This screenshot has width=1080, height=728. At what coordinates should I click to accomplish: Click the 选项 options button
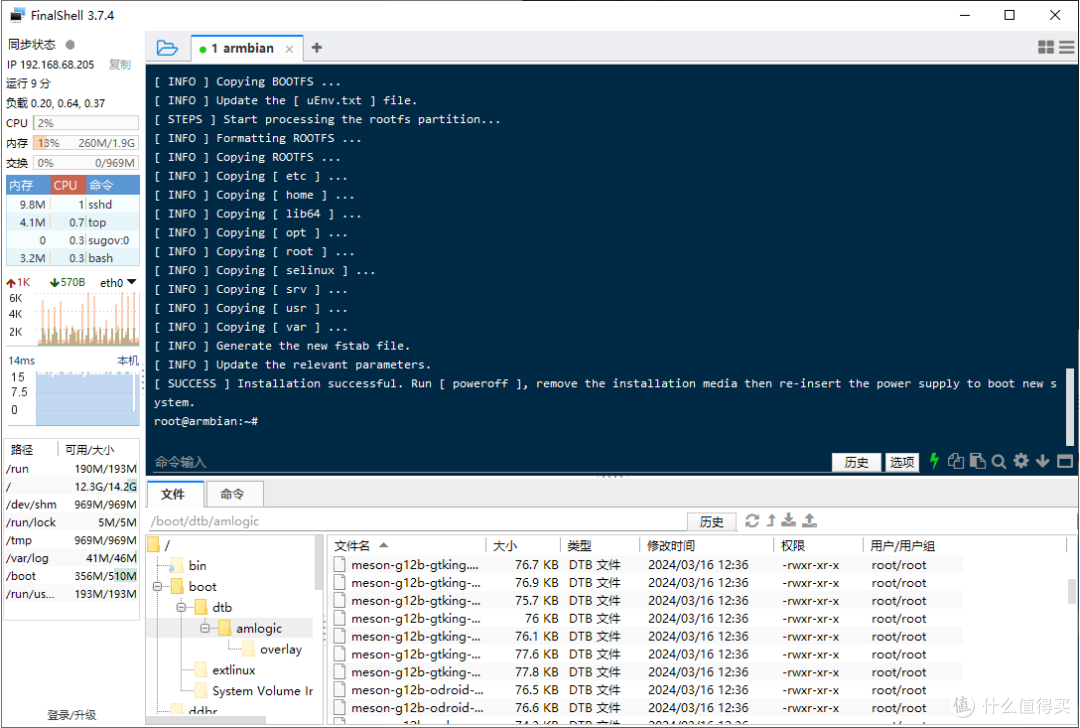902,462
